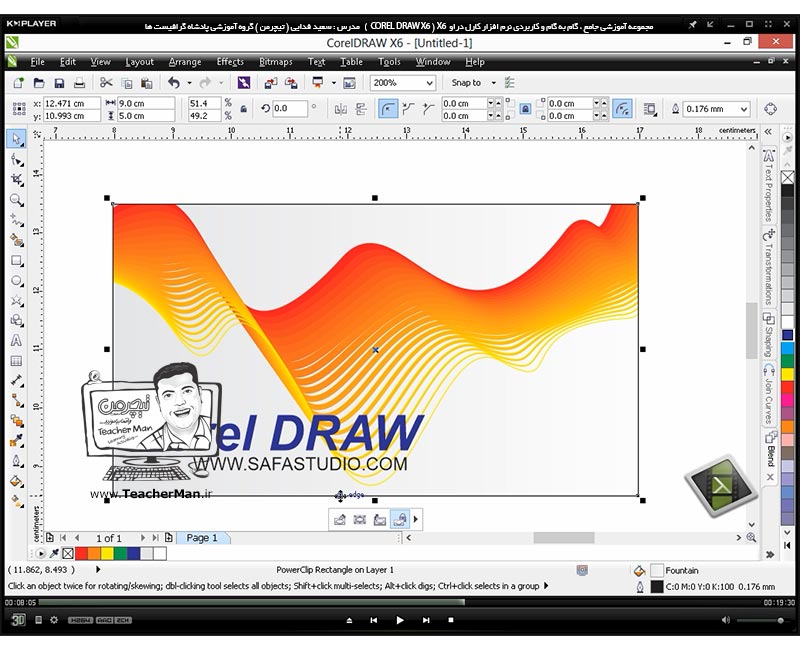The height and width of the screenshot is (650, 800).
Task: Click the New document icon
Action: [18, 83]
